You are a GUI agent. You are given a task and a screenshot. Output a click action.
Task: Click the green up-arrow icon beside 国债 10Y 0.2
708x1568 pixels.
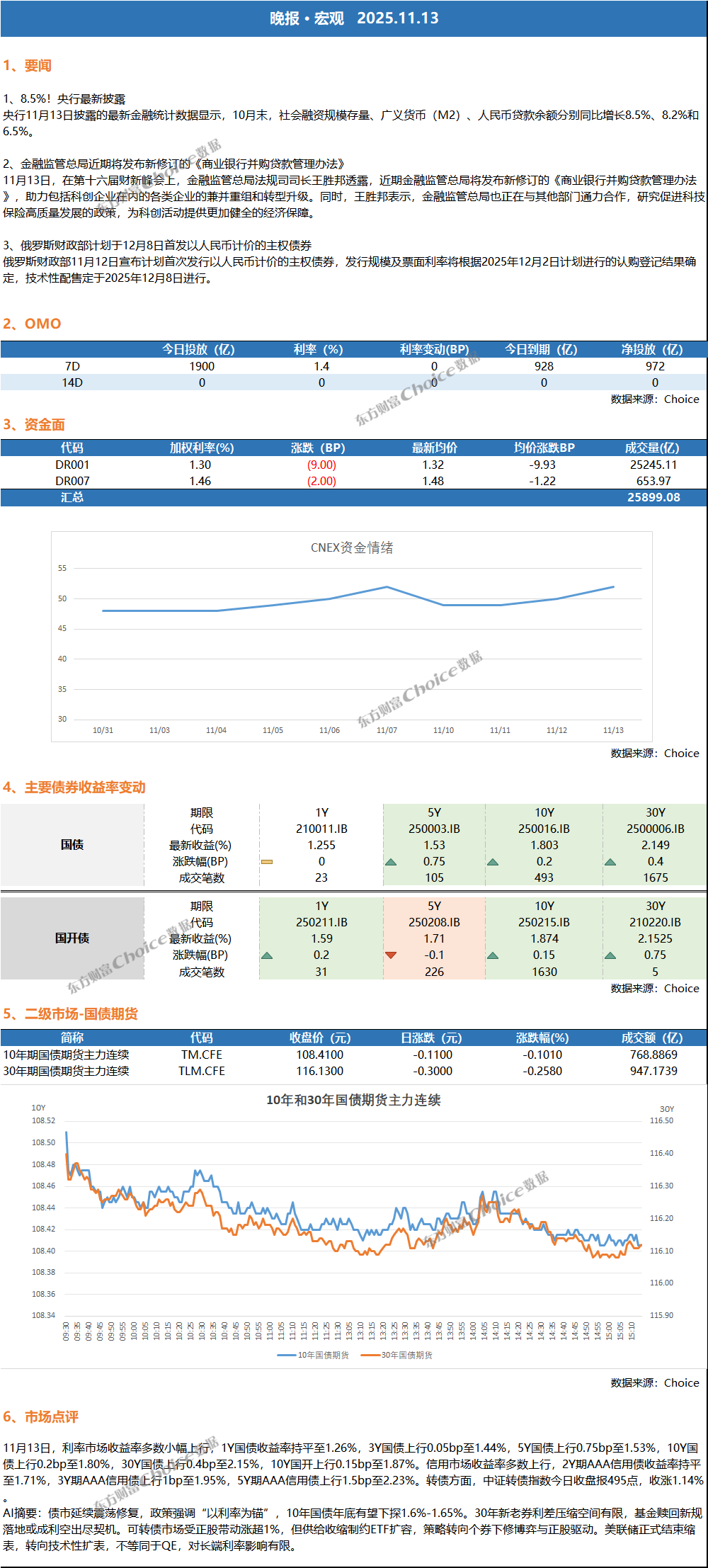click(493, 862)
